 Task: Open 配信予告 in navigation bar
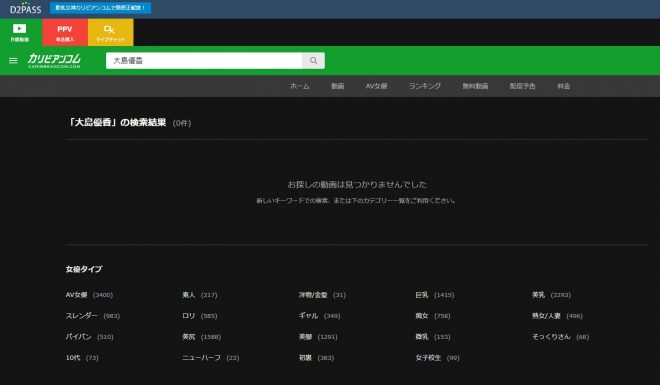pos(522,86)
